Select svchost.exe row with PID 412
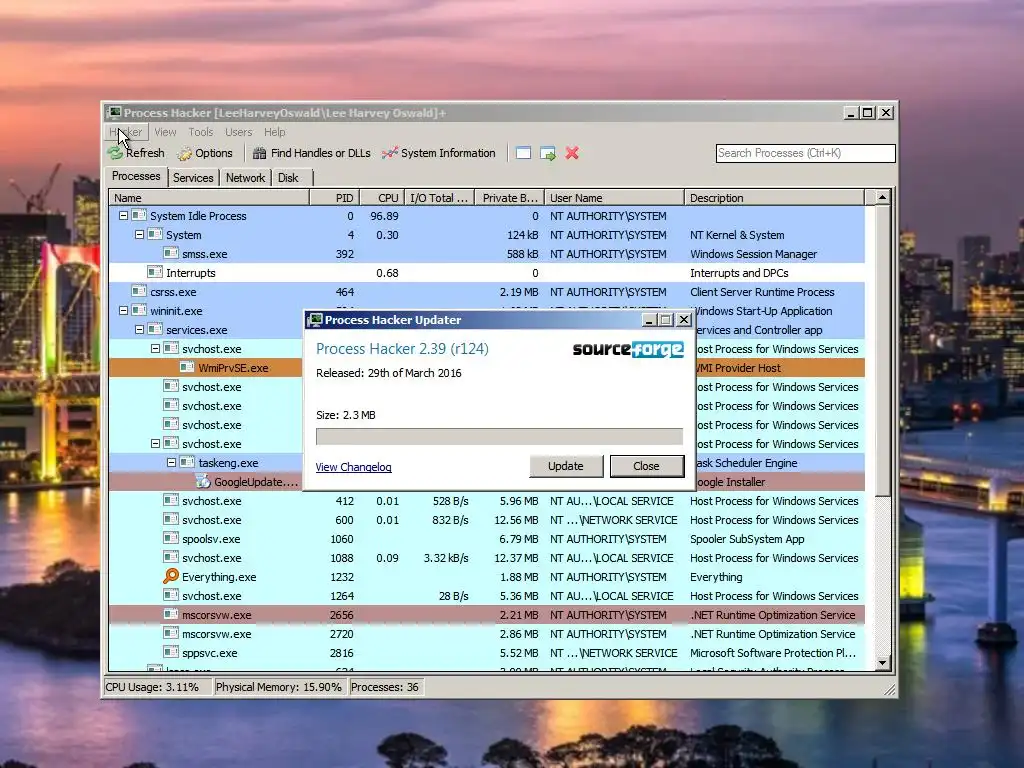 [487, 501]
